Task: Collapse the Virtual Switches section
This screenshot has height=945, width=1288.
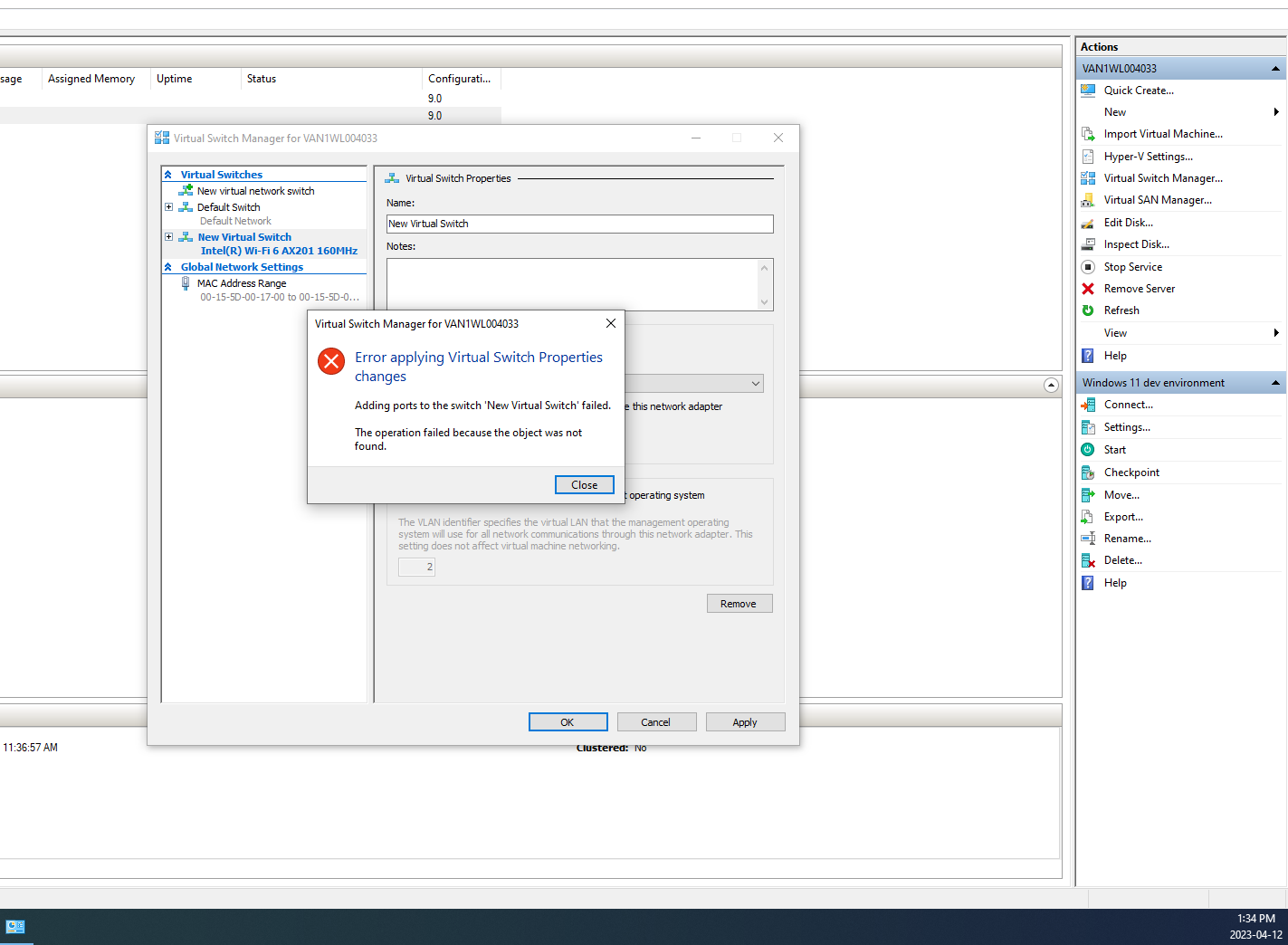Action: (167, 175)
